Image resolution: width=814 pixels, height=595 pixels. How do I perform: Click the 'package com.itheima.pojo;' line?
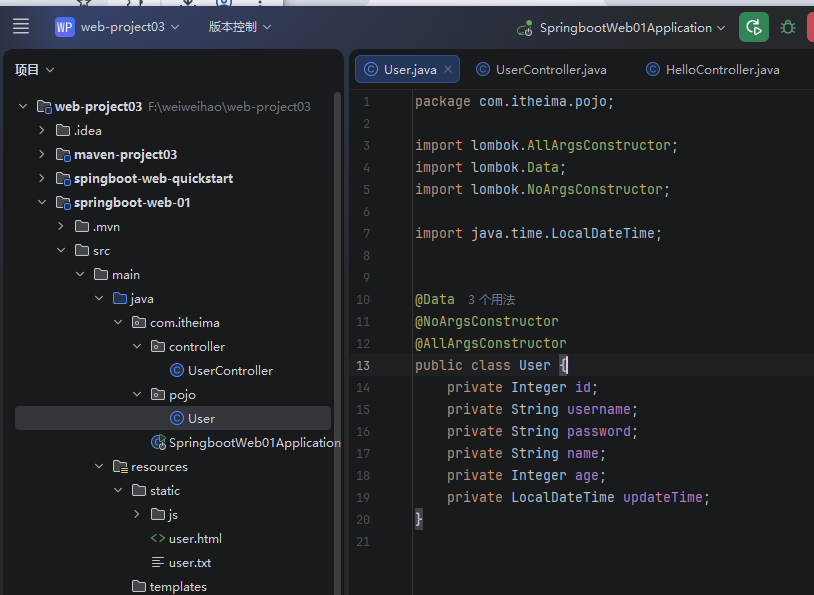514,101
